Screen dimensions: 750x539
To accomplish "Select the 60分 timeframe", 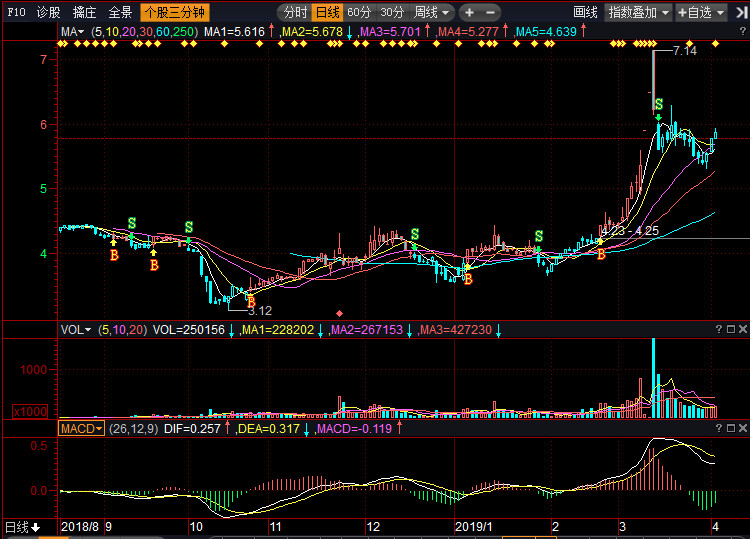I will click(359, 13).
